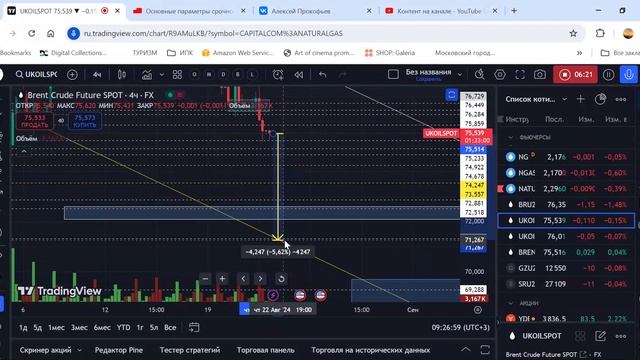This screenshot has height=360, width=640.
Task: Edit UKOILSPOT symbol notes pencil icon
Action: [x=600, y=336]
